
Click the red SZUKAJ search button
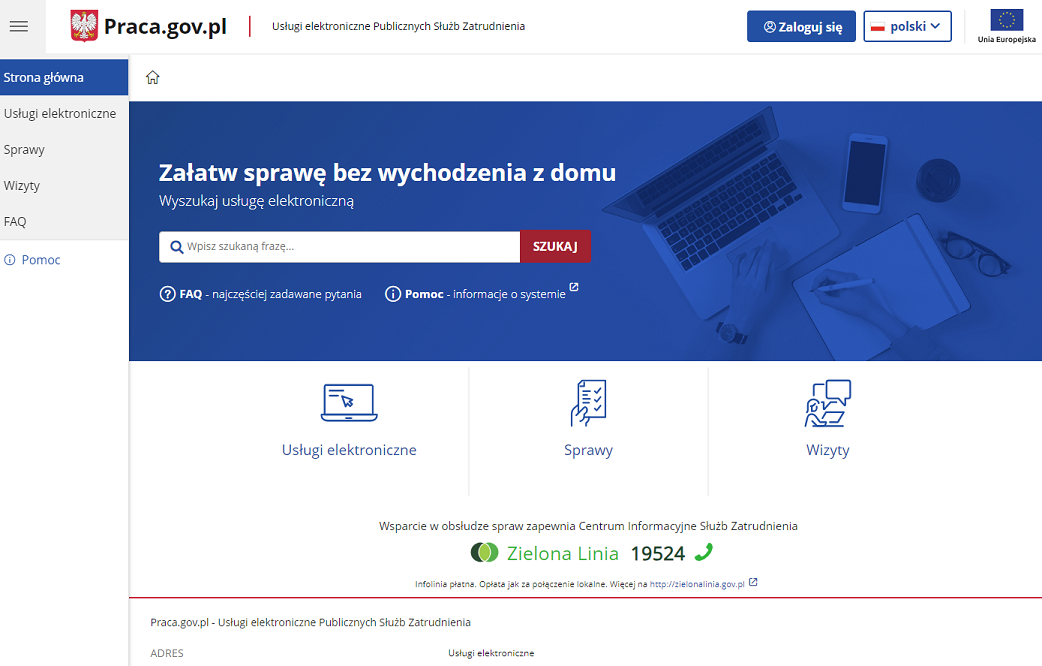point(556,247)
